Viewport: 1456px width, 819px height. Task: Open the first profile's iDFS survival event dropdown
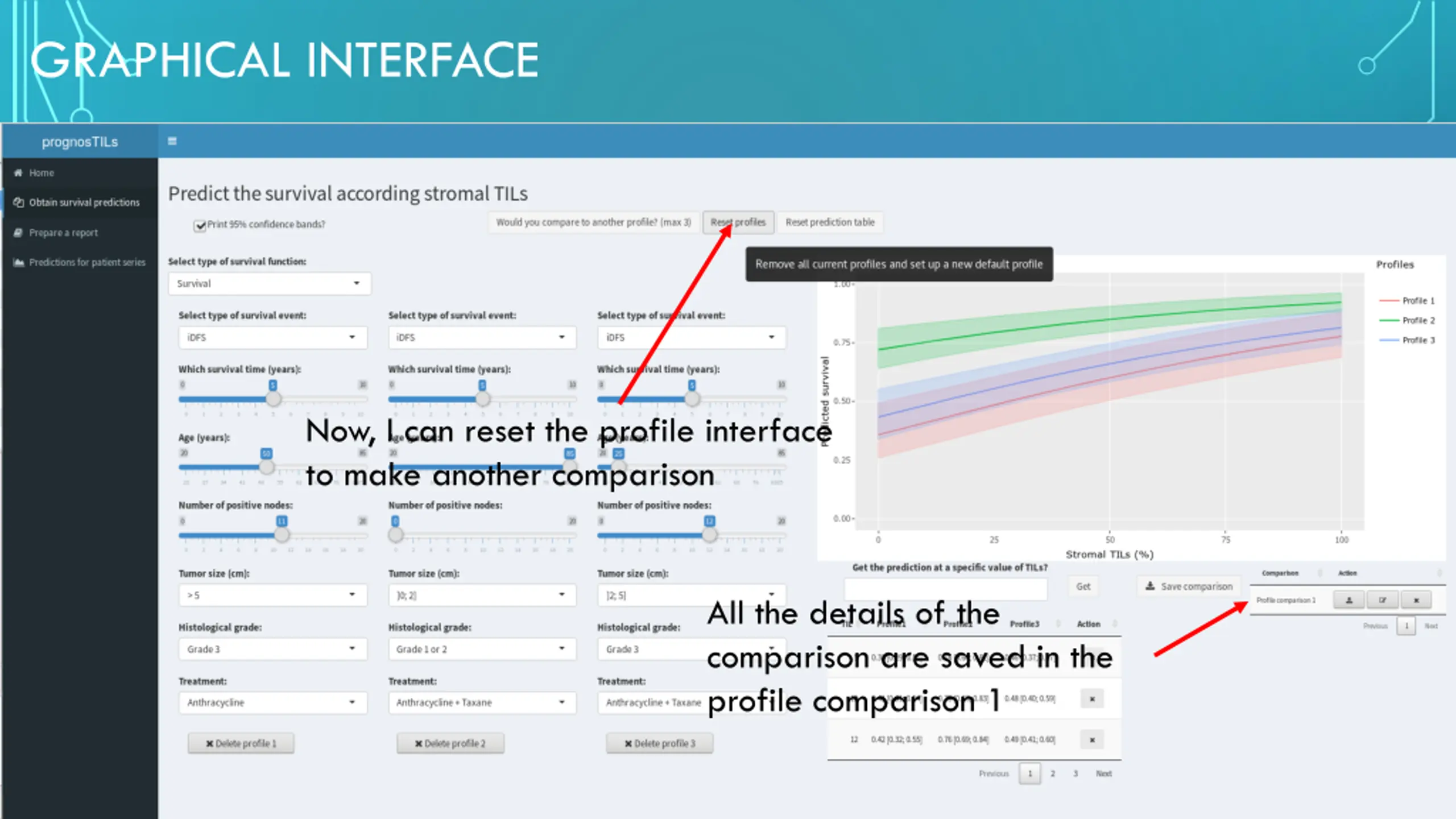coord(273,338)
